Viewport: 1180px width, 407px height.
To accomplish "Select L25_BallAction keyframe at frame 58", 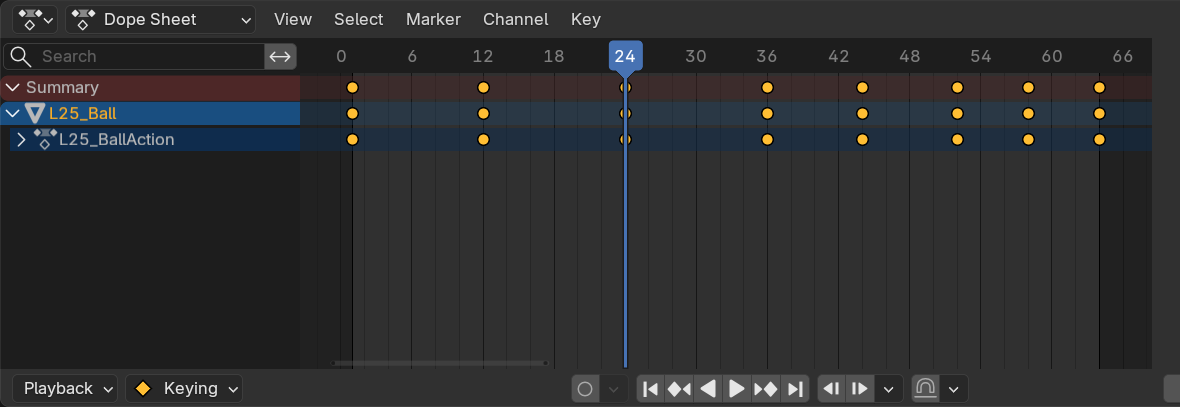I will tap(1028, 140).
